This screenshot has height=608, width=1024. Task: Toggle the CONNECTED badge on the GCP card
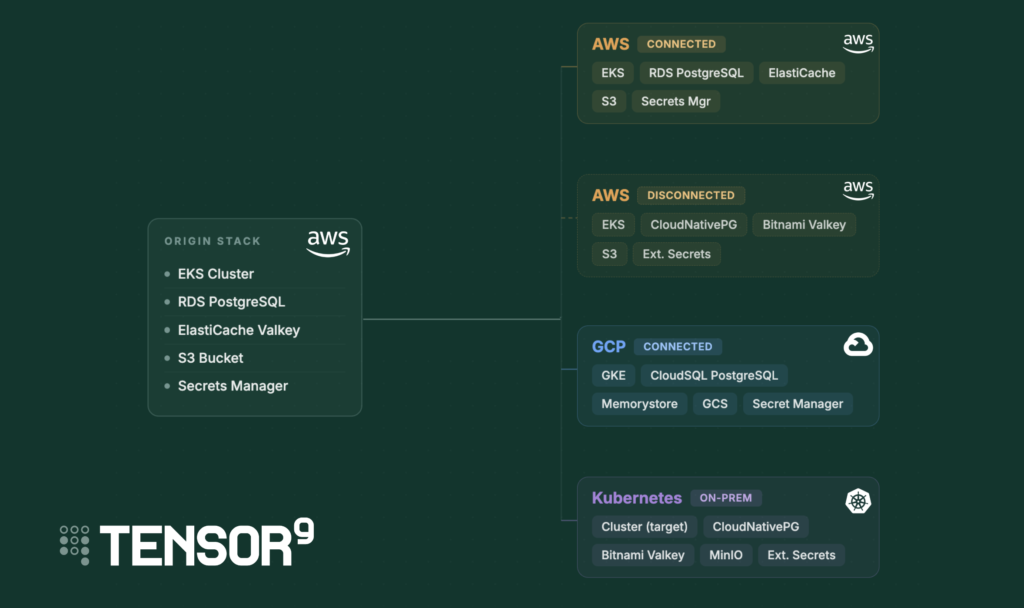click(x=677, y=346)
